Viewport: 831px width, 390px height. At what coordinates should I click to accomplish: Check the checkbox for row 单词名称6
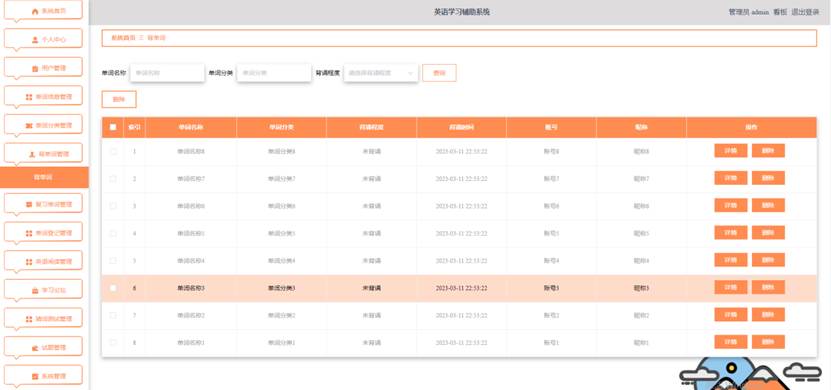pos(113,206)
